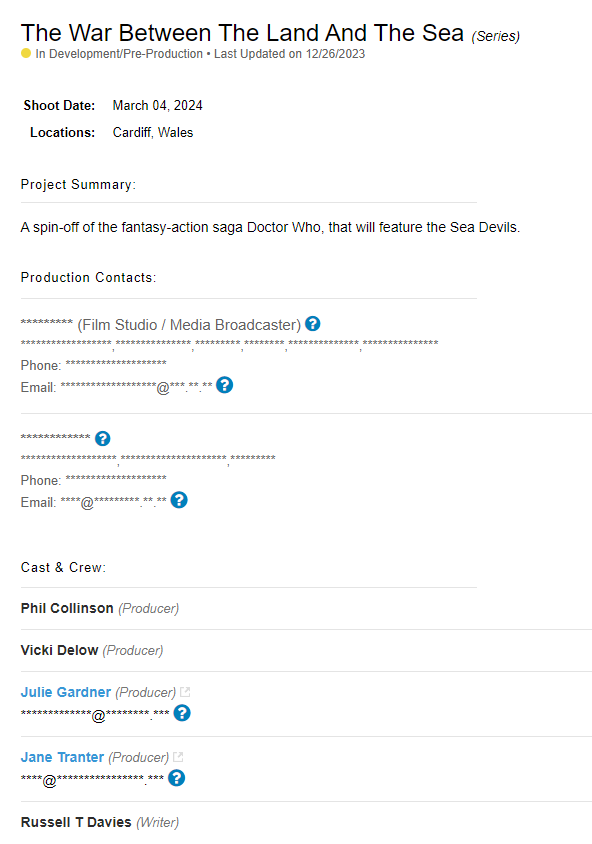592x844 pixels.
Task: Open Julie Gardner's profile link
Action: click(66, 692)
